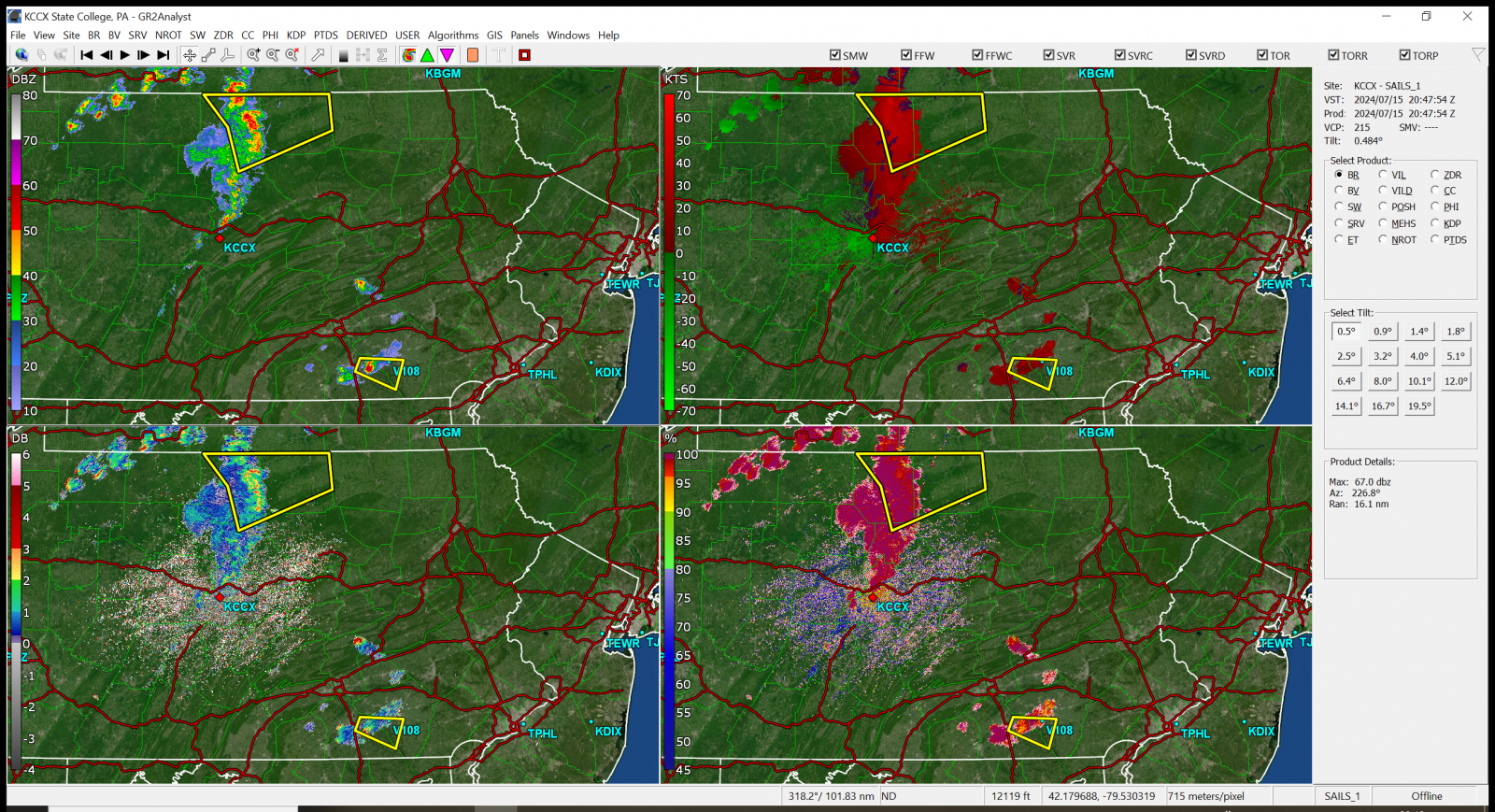The height and width of the screenshot is (812, 1495).
Task: Select the 14.1° tilt button
Action: (x=1346, y=406)
